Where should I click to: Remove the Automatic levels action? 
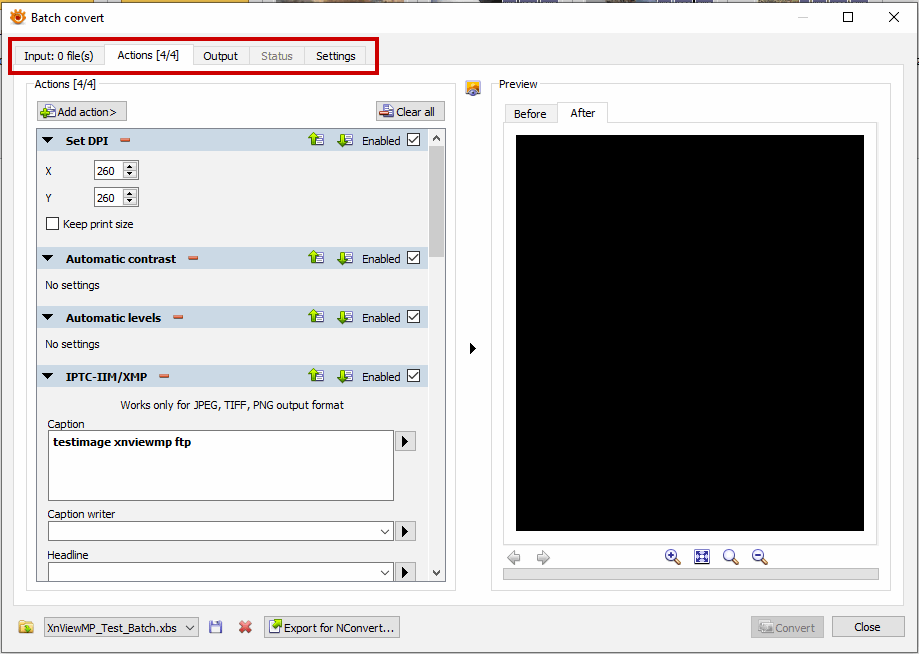(x=178, y=317)
